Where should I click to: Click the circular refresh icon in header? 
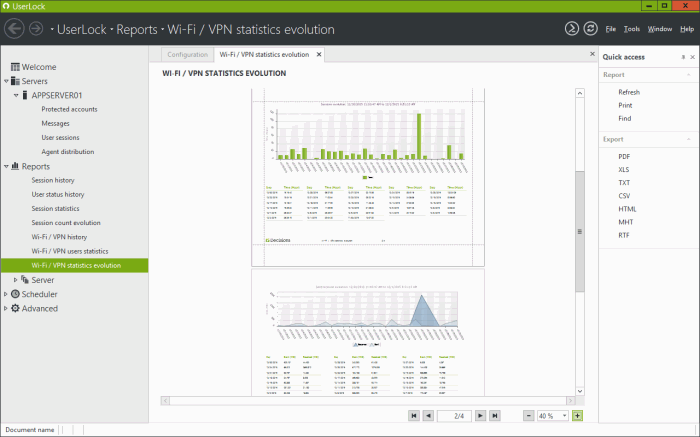(590, 29)
